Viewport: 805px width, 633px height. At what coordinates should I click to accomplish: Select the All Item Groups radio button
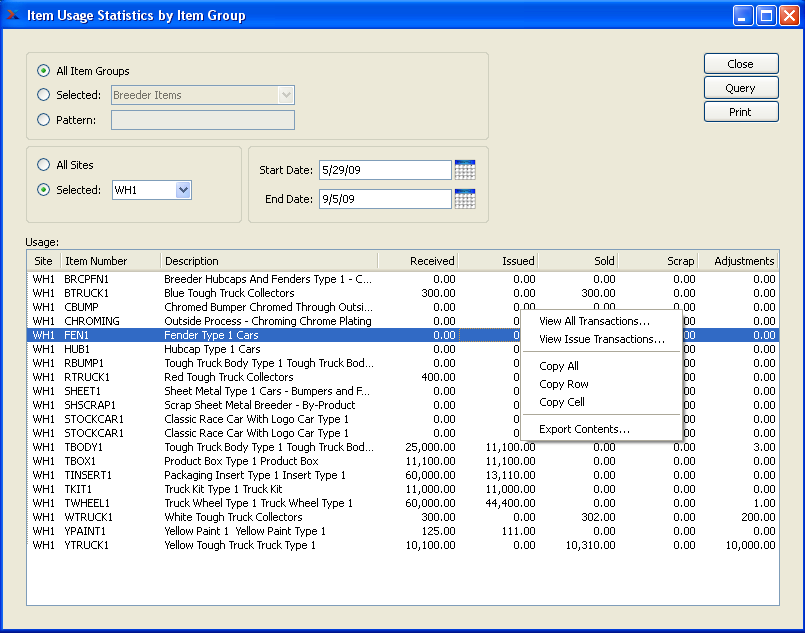pos(43,71)
